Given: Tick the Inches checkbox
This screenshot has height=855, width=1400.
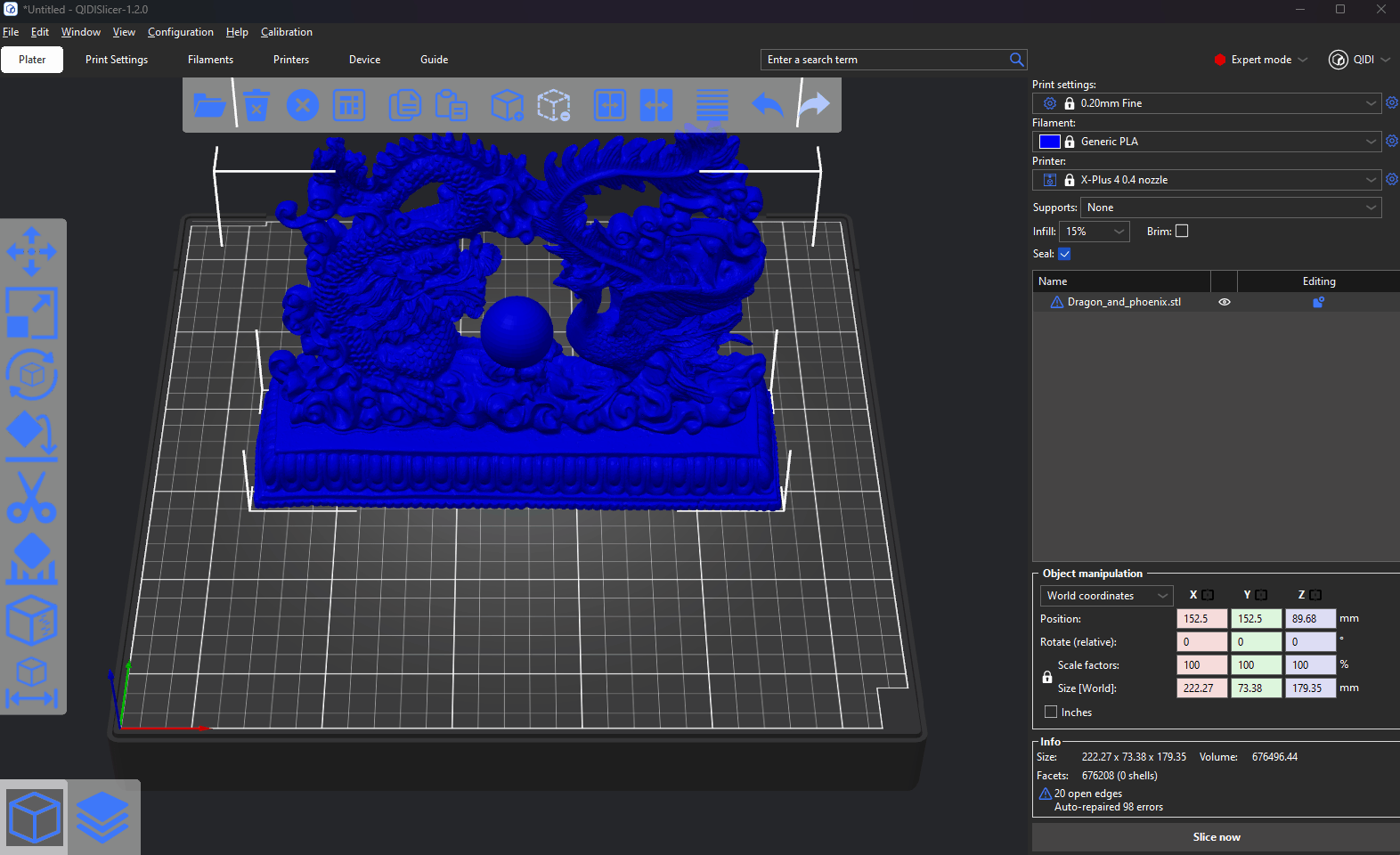Looking at the screenshot, I should click(1051, 712).
